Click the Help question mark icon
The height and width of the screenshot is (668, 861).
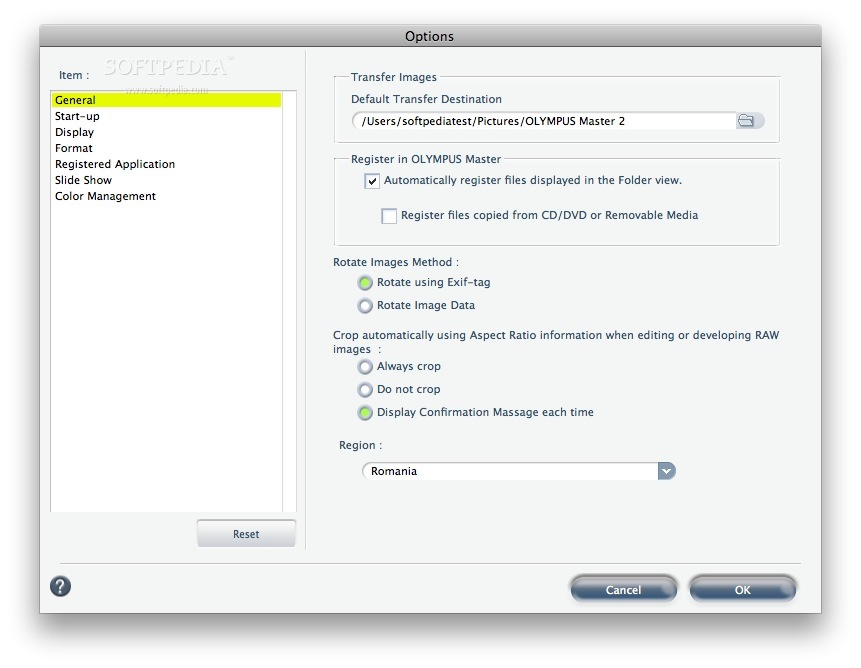click(60, 586)
